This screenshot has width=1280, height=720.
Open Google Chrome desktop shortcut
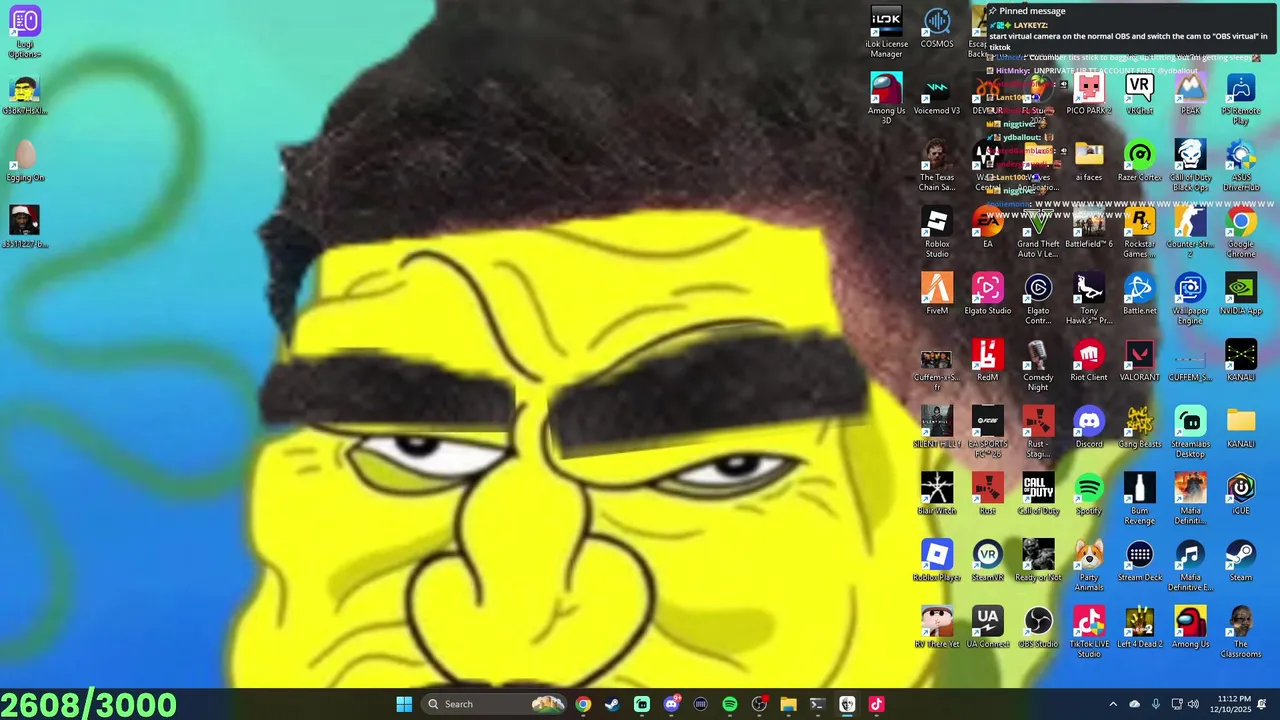1241,233
